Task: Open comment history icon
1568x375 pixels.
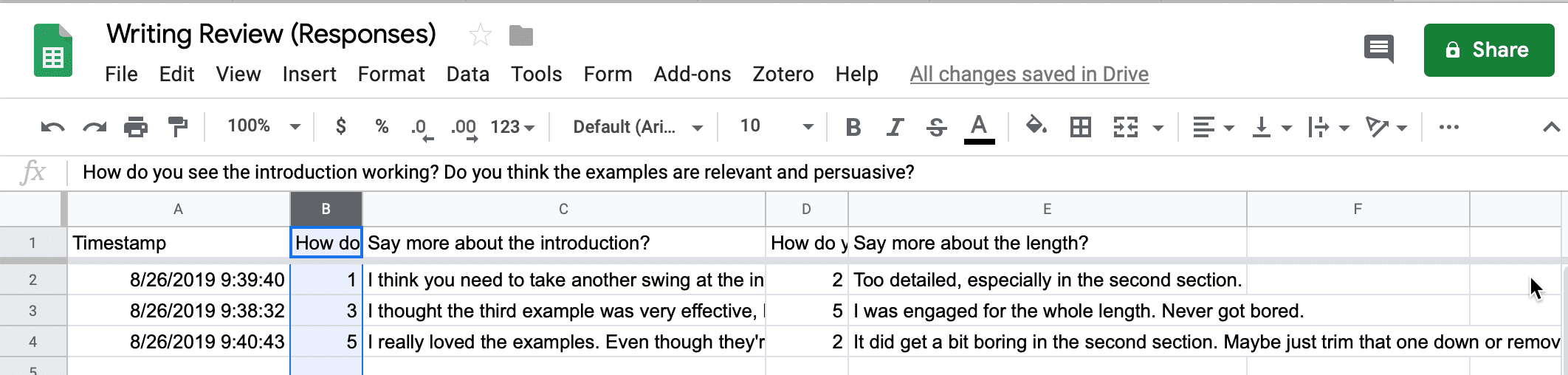Action: [1378, 49]
